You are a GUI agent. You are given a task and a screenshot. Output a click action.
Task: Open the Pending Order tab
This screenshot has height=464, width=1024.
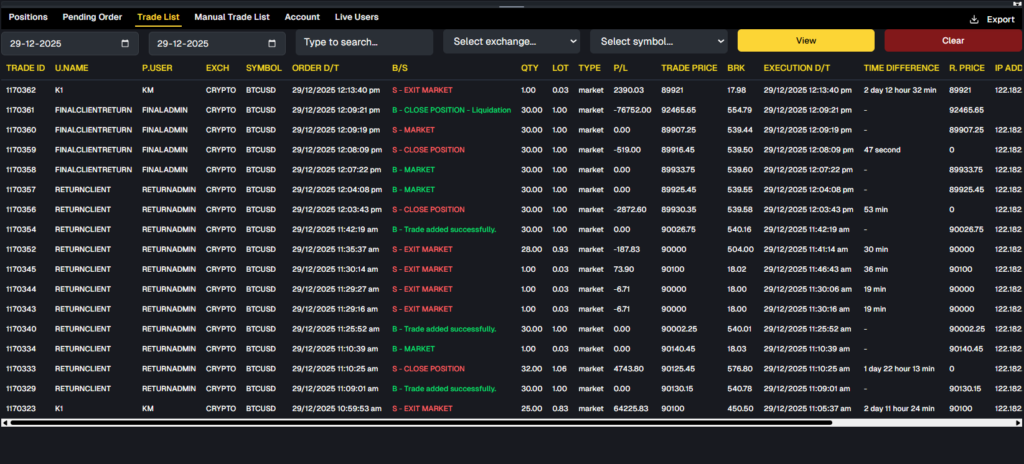pos(94,17)
